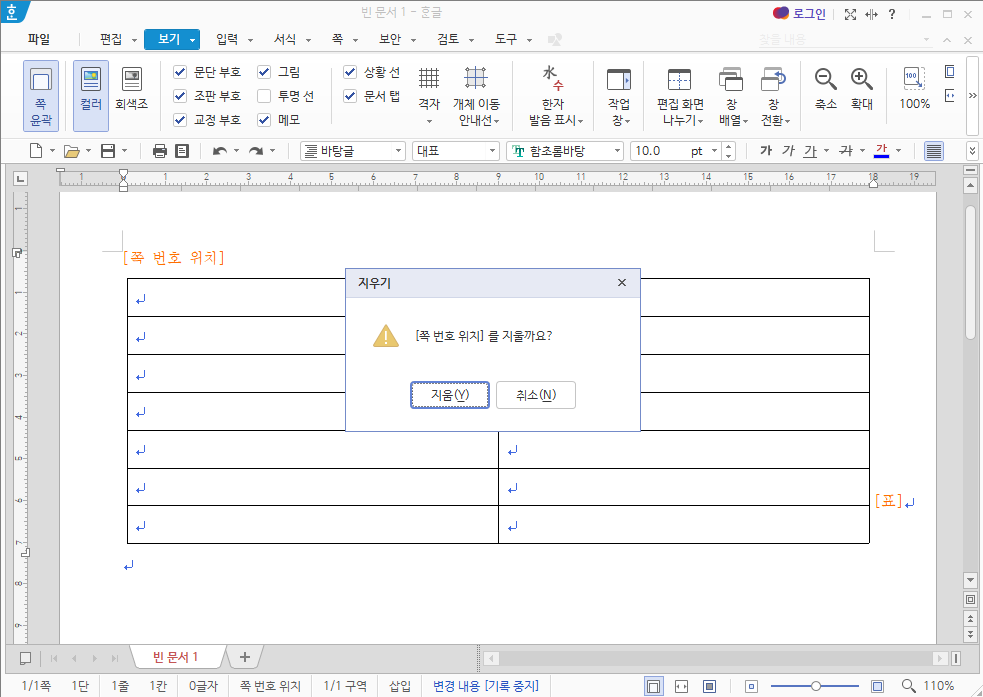The height and width of the screenshot is (697, 983).
Task: Click 한자 발음 표시 icon
Action: click(554, 95)
